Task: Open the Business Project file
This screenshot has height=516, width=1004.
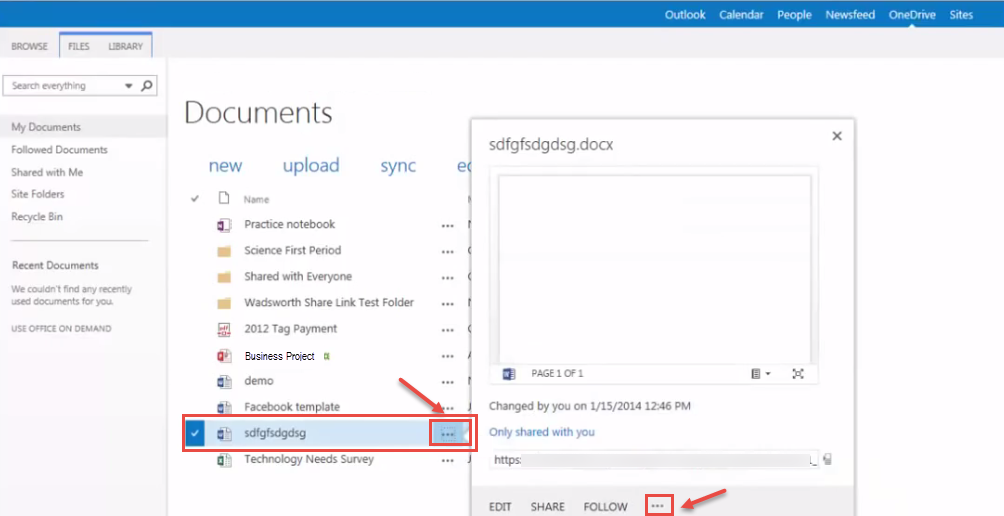Action: [279, 356]
